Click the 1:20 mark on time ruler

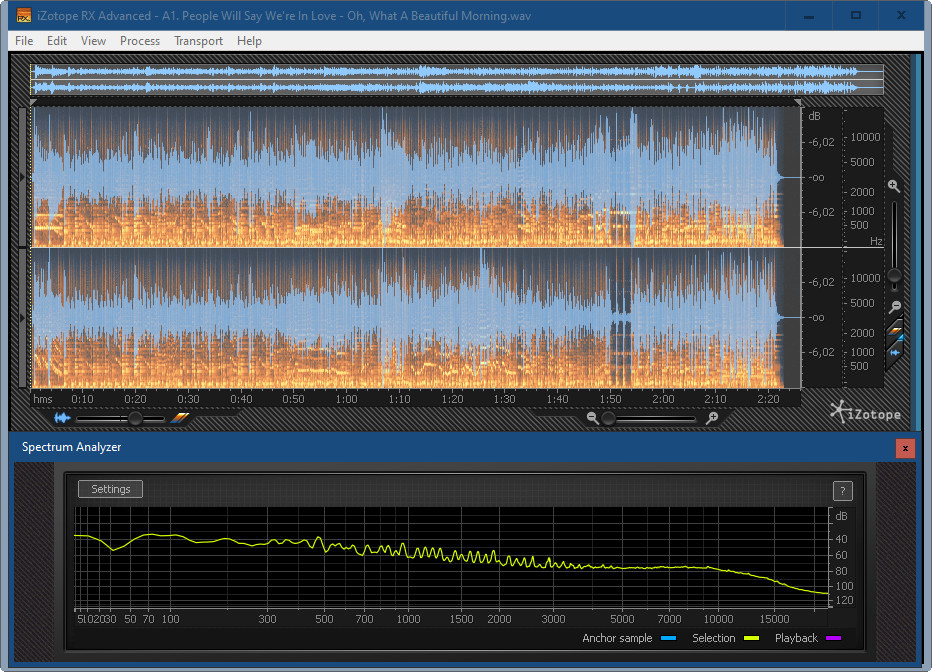click(x=452, y=399)
